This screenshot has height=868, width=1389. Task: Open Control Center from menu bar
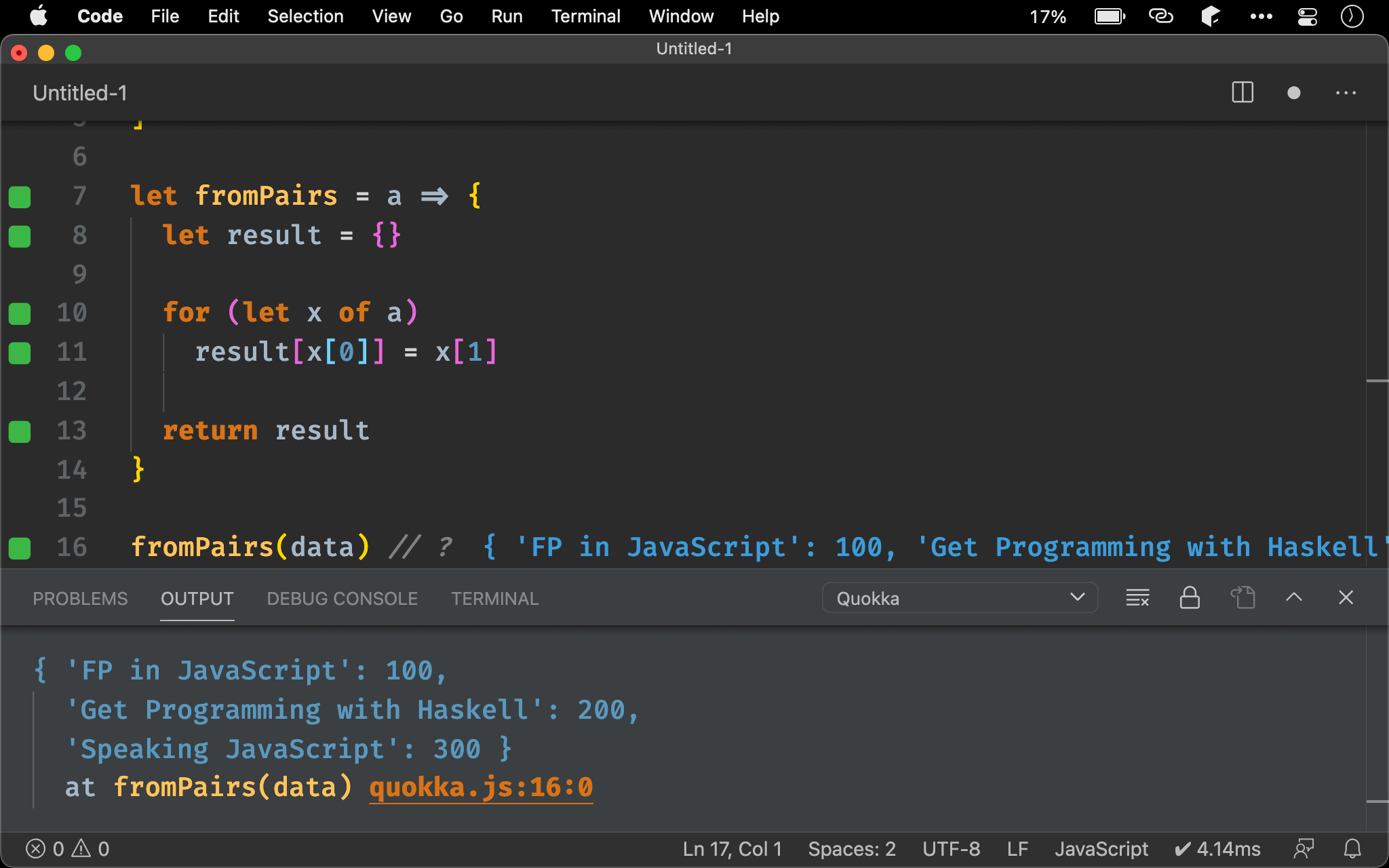1307,16
